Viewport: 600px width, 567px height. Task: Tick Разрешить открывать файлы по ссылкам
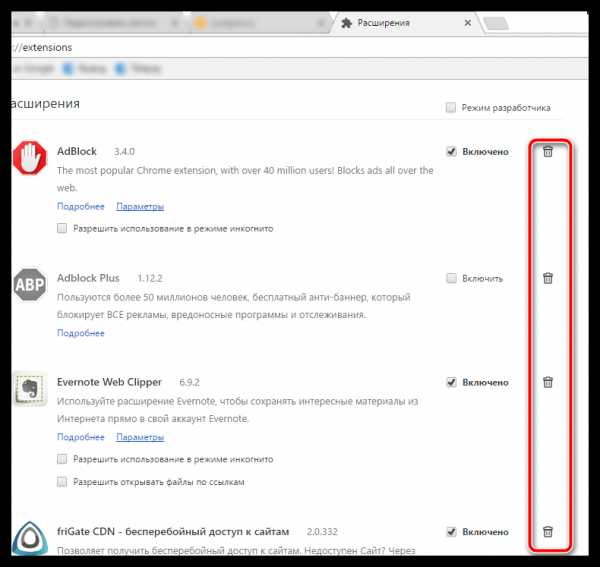point(62,482)
